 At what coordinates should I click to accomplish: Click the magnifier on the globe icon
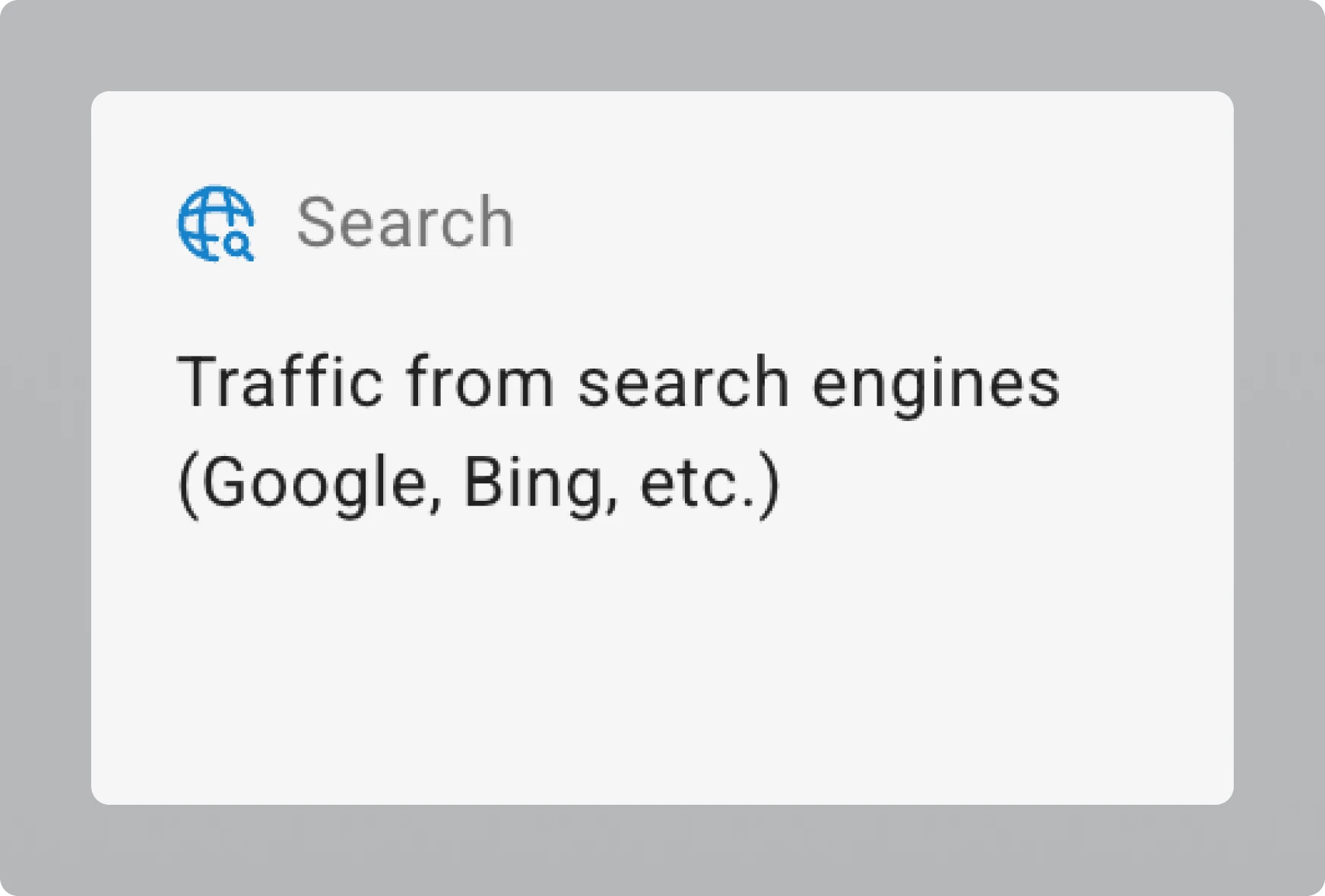coord(239,245)
